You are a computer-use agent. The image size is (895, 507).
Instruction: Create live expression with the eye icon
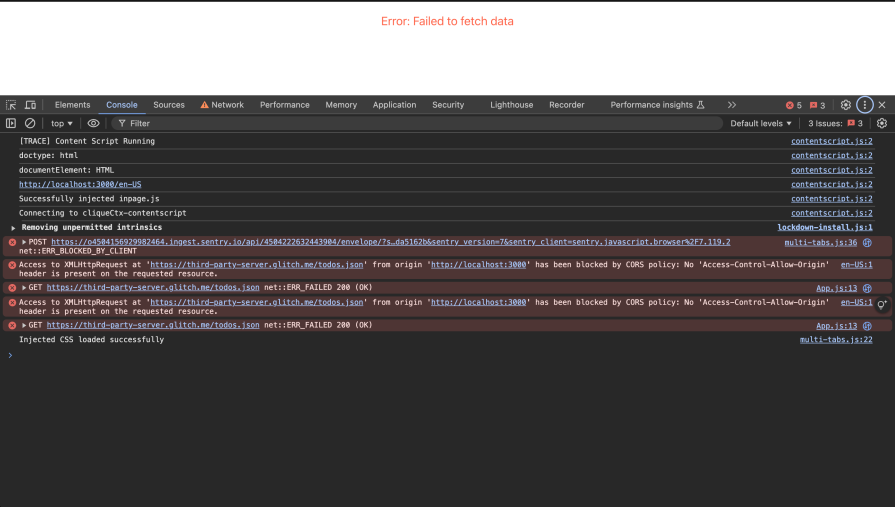tap(93, 123)
